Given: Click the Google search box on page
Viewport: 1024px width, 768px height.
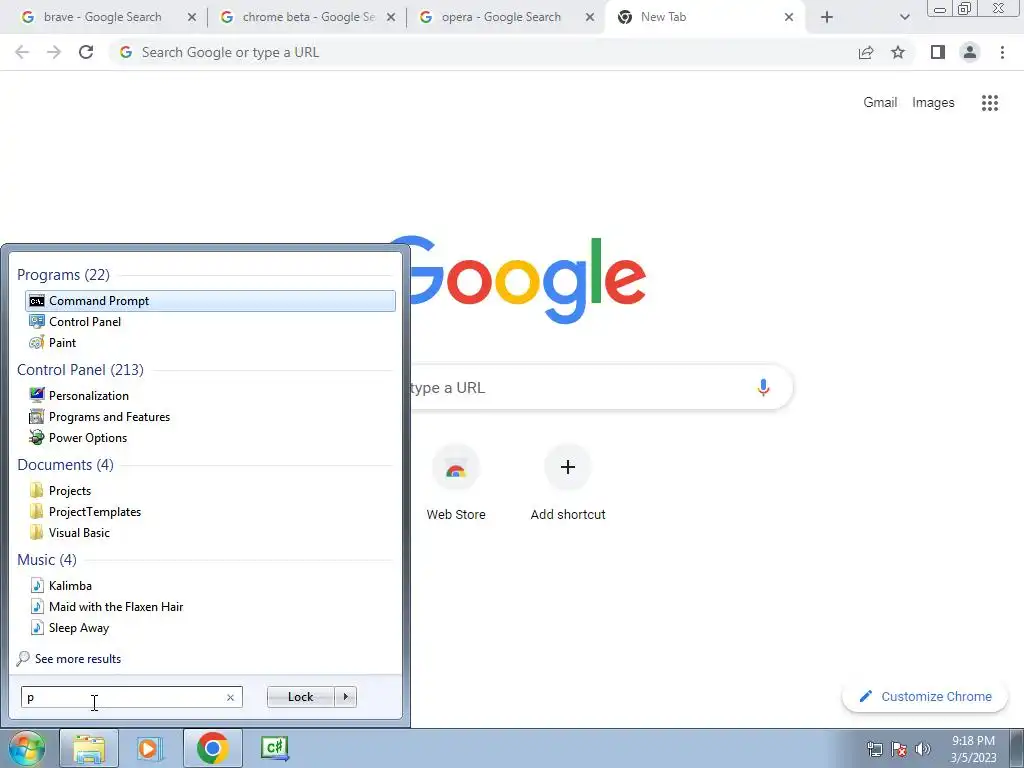Looking at the screenshot, I should [x=601, y=387].
